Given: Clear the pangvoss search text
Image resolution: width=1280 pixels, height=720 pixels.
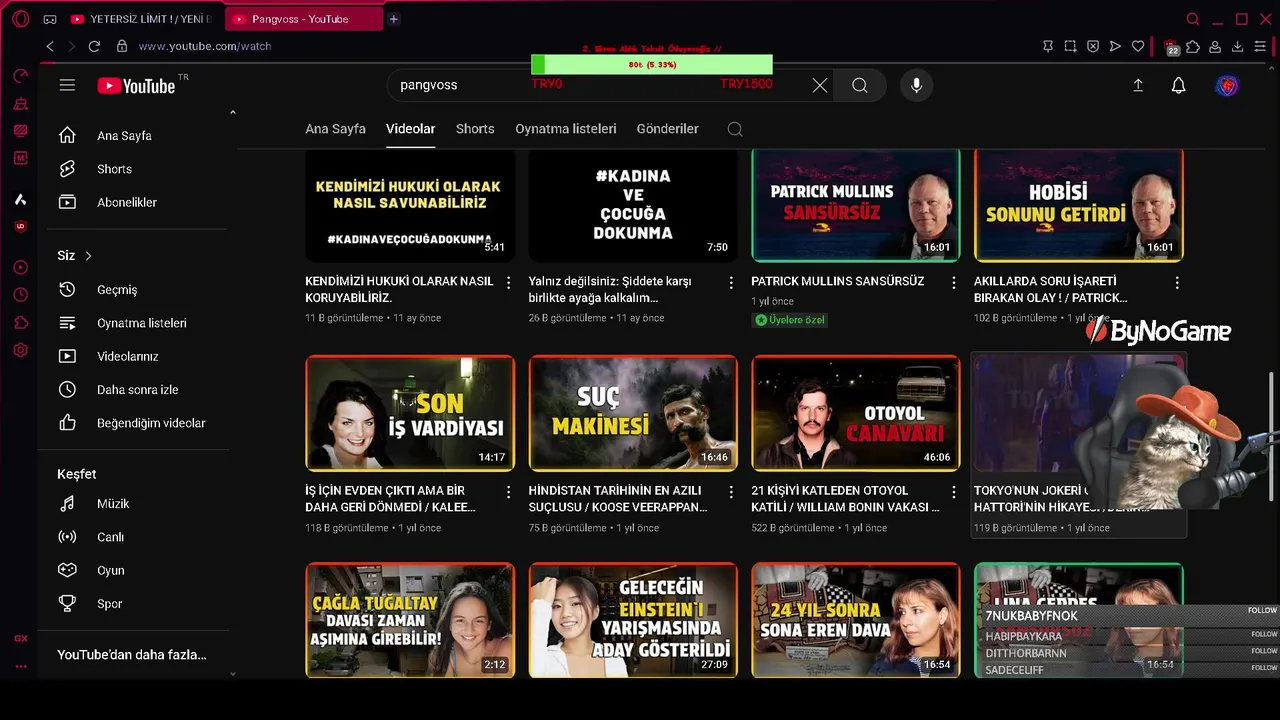Looking at the screenshot, I should (820, 86).
